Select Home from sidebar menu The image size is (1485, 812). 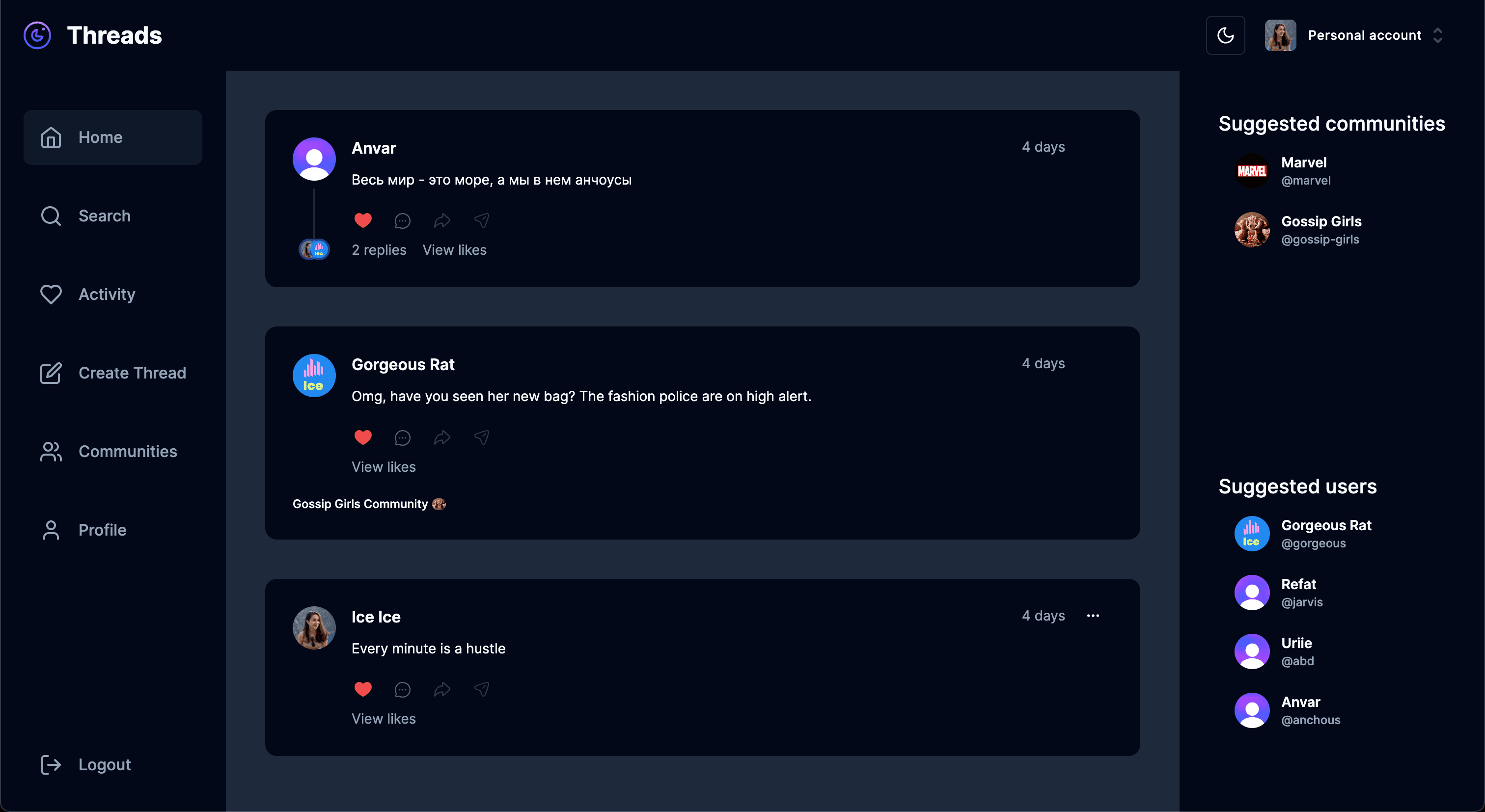point(113,137)
